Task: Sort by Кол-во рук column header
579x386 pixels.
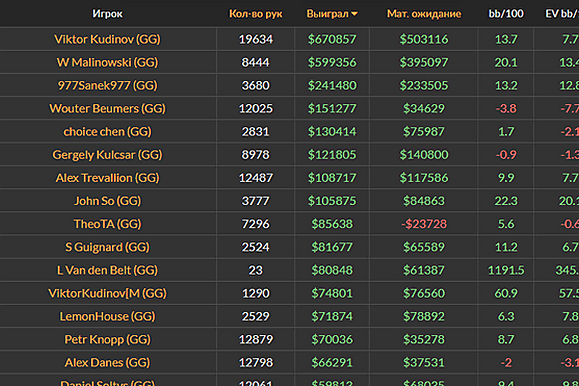Action: 256,14
